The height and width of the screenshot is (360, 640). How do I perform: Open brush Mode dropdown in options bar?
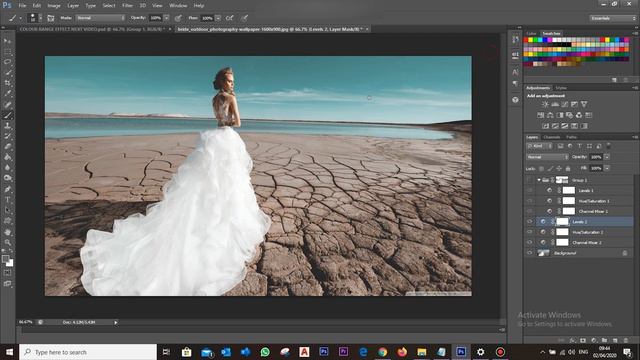pyautogui.click(x=100, y=18)
